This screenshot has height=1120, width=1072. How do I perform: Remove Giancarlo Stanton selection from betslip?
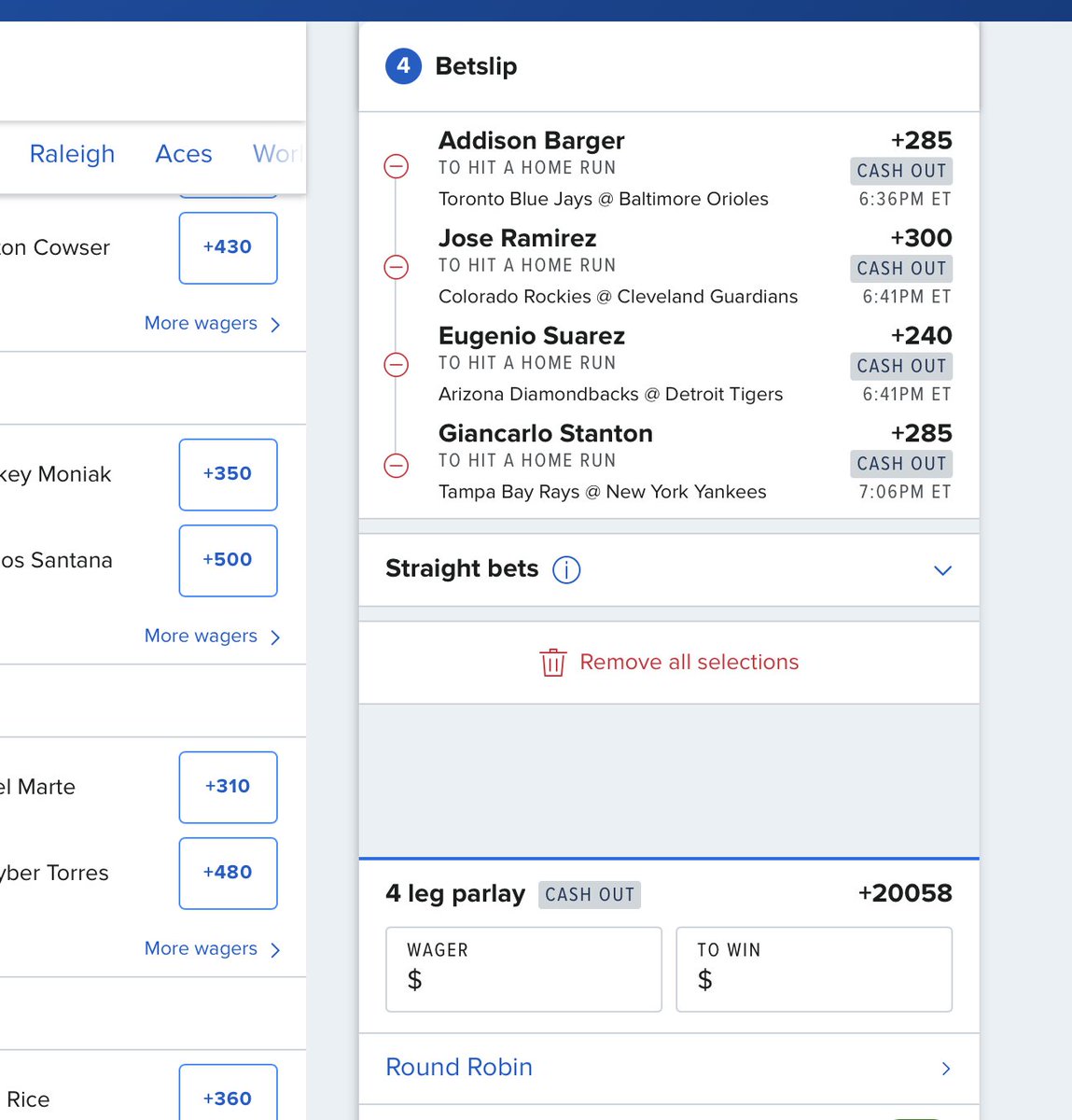397,465
